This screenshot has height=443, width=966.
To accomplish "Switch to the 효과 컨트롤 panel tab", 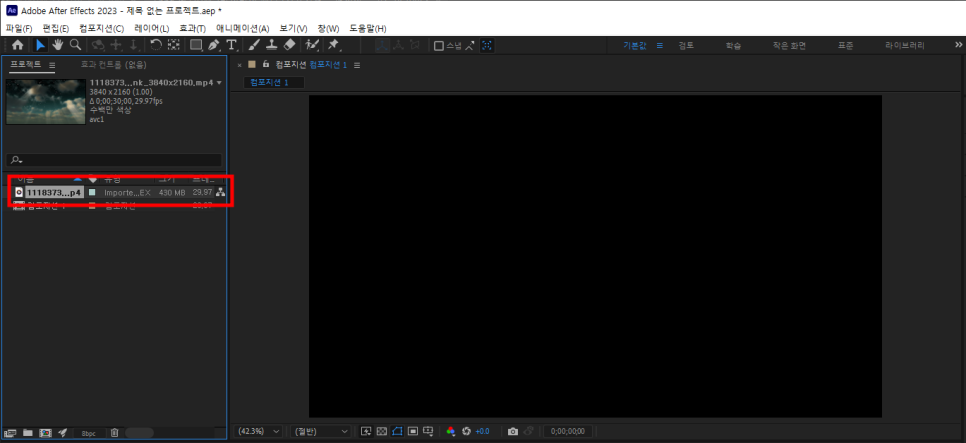I will click(113, 64).
